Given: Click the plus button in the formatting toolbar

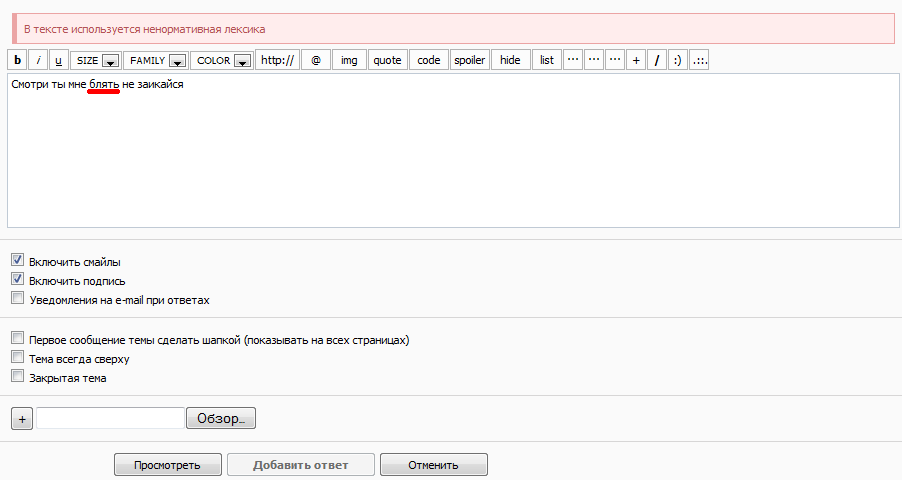Looking at the screenshot, I should (x=636, y=60).
